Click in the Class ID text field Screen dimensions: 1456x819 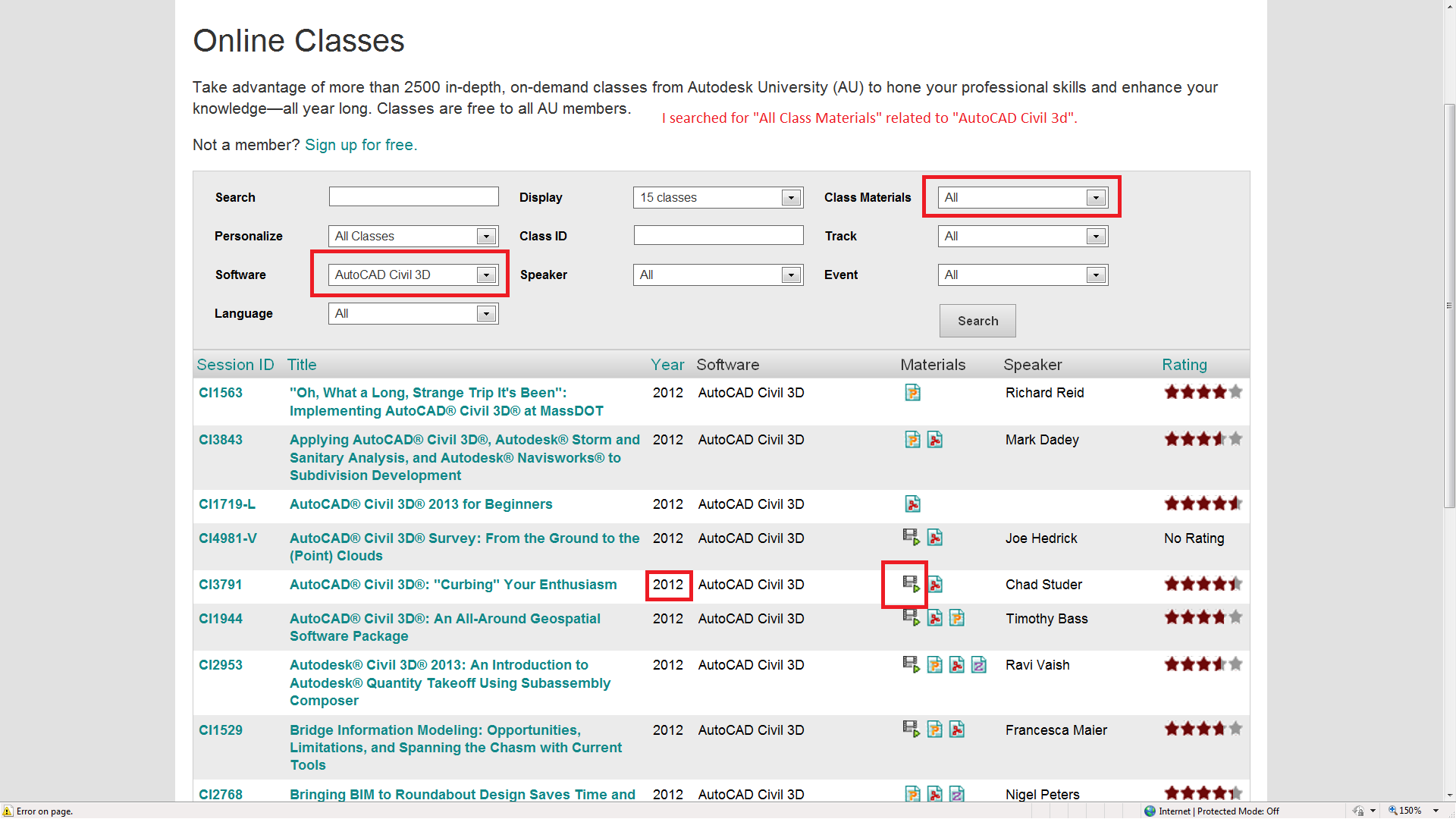tap(718, 235)
